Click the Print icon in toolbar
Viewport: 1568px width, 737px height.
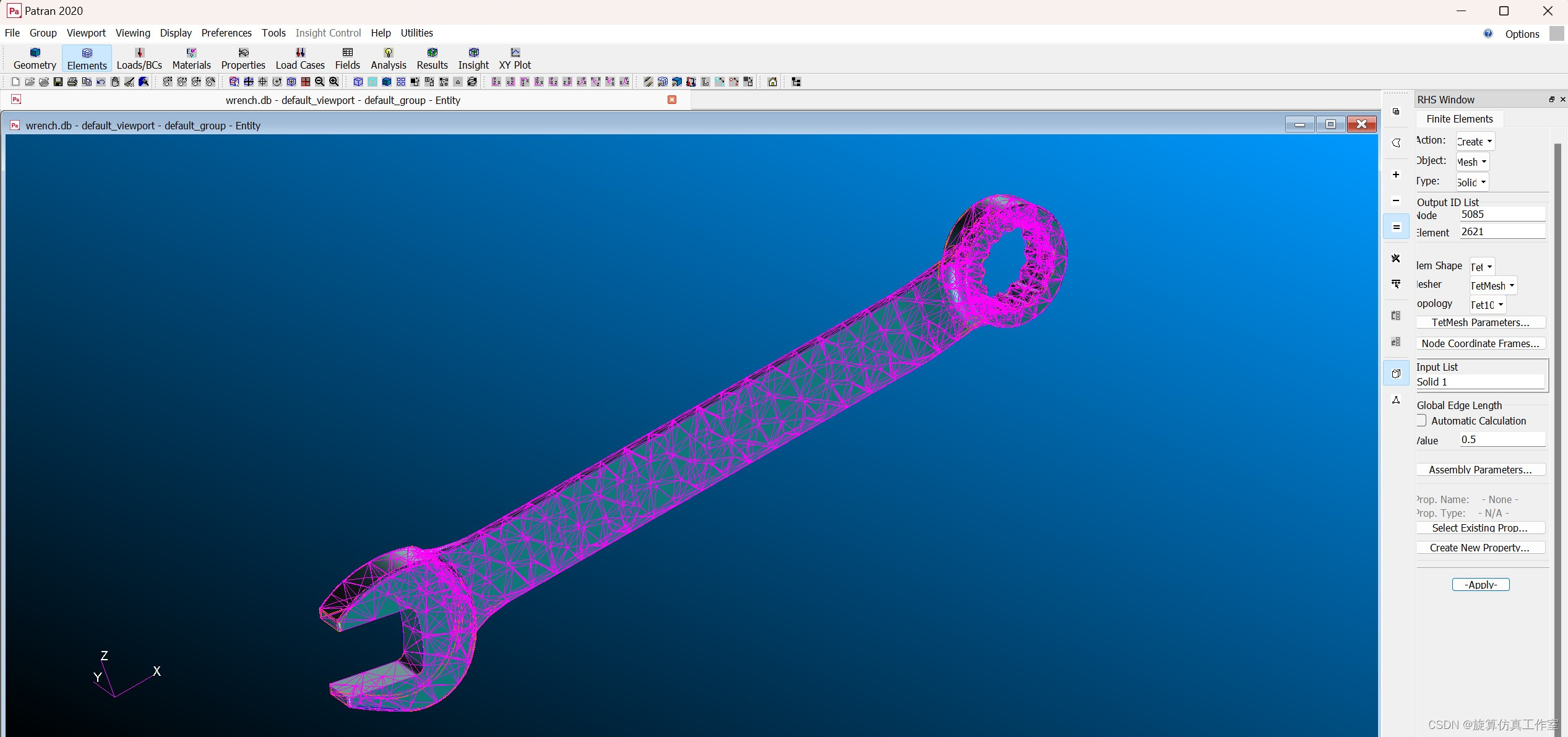pyautogui.click(x=72, y=82)
